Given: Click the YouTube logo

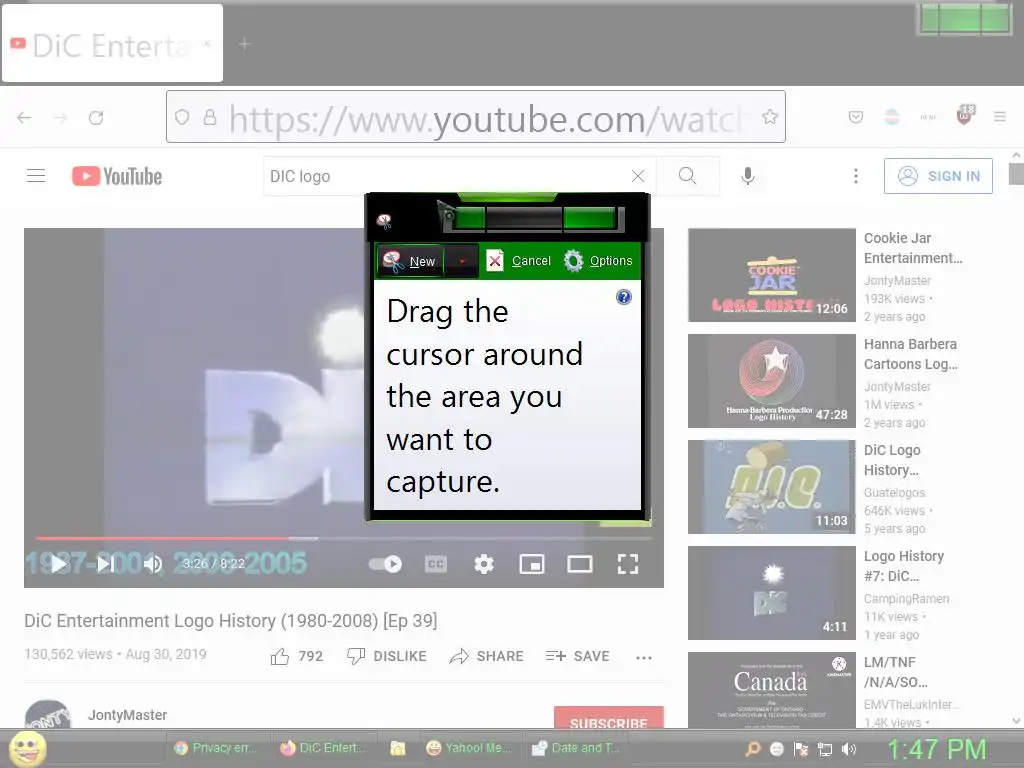Looking at the screenshot, I should [117, 176].
